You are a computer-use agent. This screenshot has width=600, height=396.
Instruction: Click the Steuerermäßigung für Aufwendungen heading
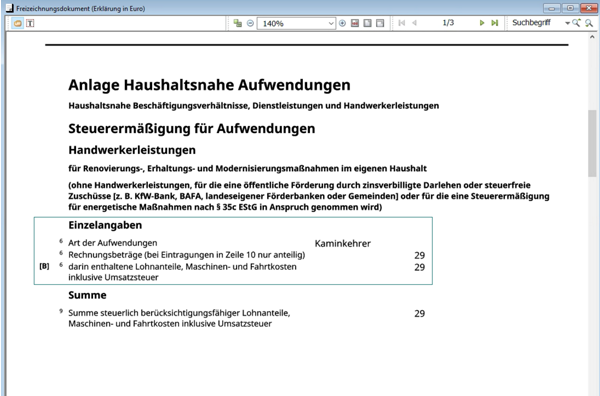[192, 129]
